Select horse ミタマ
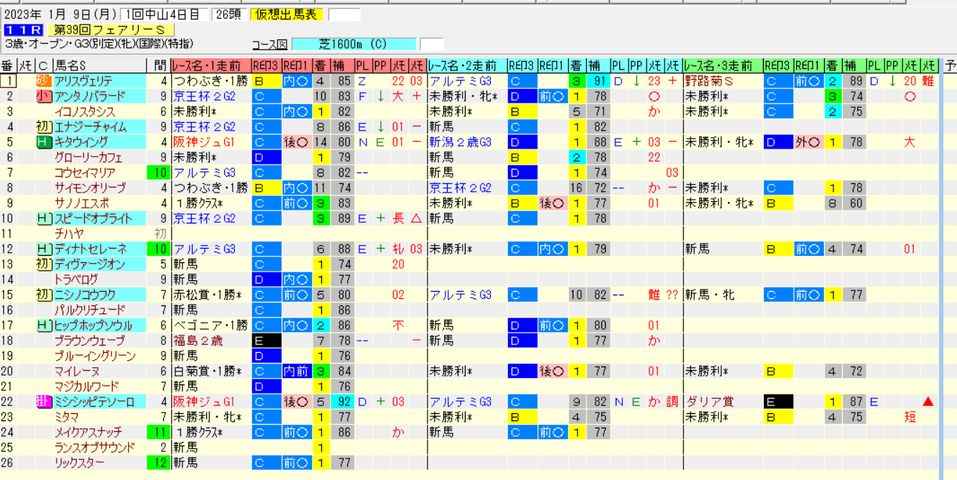The height and width of the screenshot is (480, 957). coord(99,416)
